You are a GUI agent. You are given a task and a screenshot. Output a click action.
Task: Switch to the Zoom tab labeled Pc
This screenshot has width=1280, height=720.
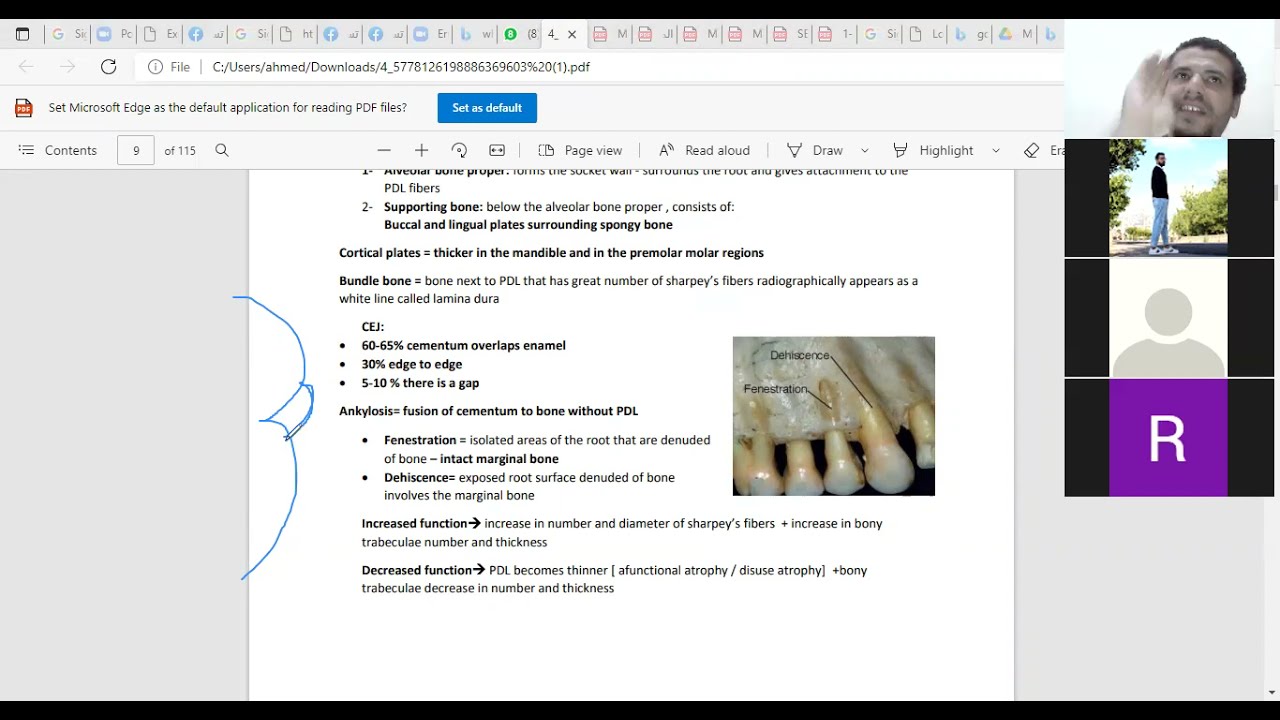115,34
